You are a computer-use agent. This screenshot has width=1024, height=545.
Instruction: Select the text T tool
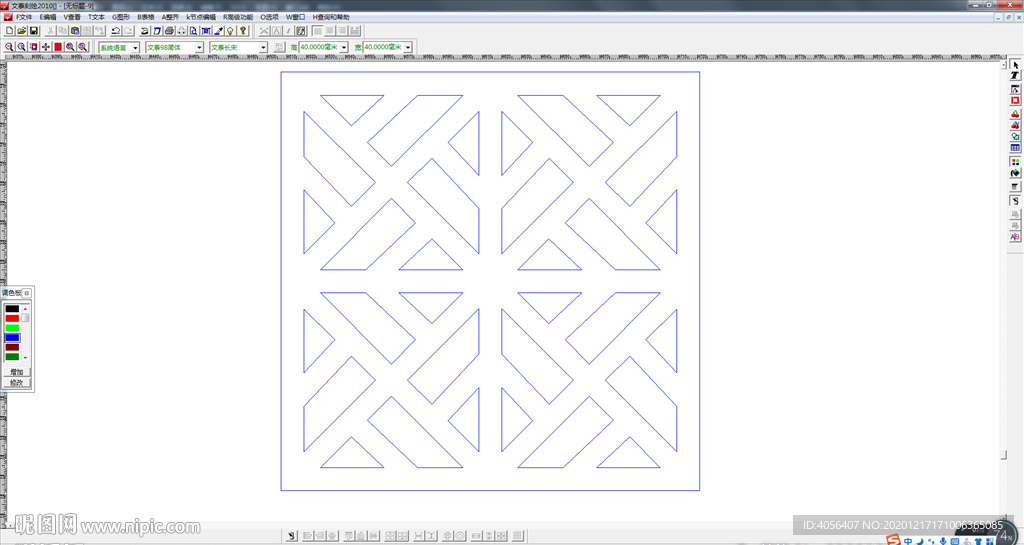click(x=1015, y=76)
